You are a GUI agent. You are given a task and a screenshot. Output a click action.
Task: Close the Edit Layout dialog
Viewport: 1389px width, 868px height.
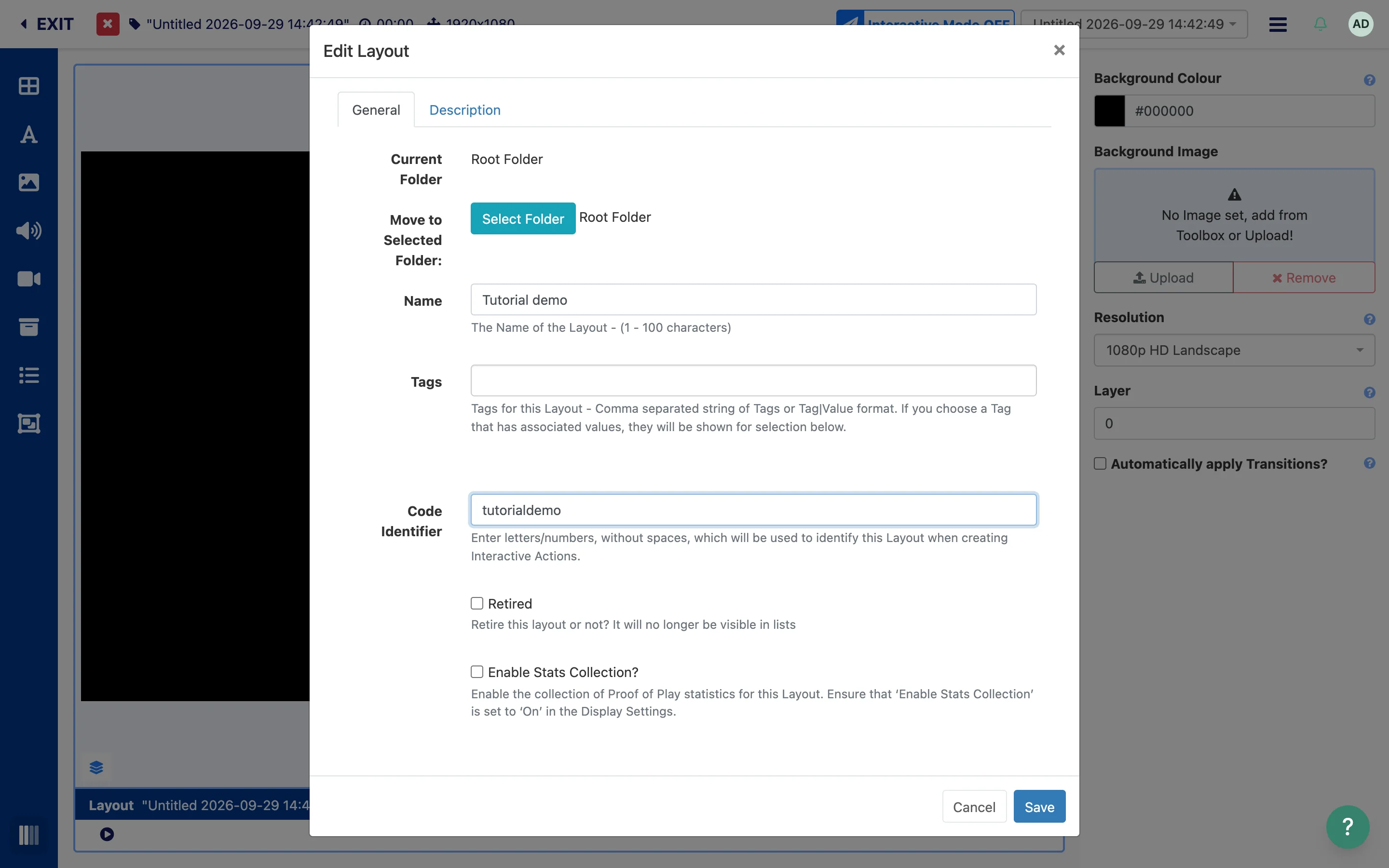tap(1059, 51)
